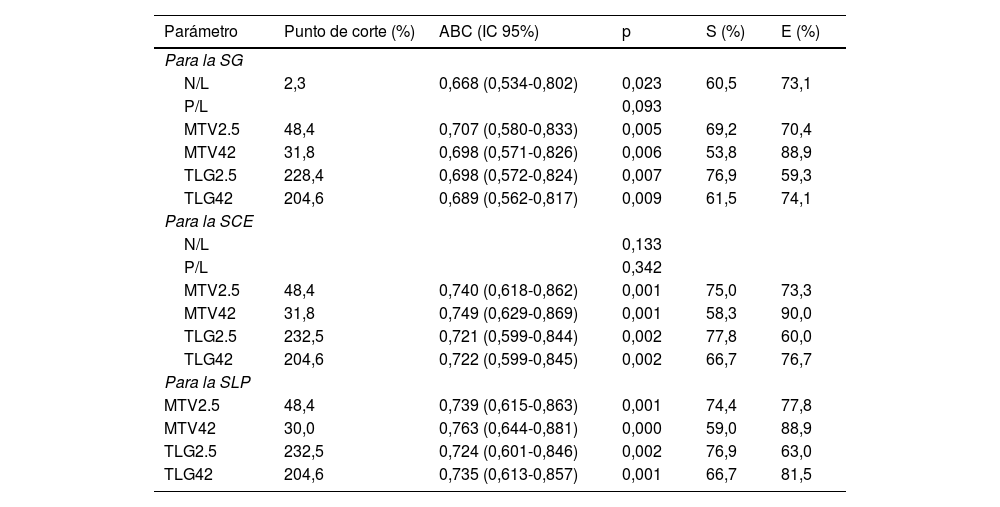This screenshot has height=507, width=1000.
Task: Click the Para la SCE section heading
Action: click(208, 221)
